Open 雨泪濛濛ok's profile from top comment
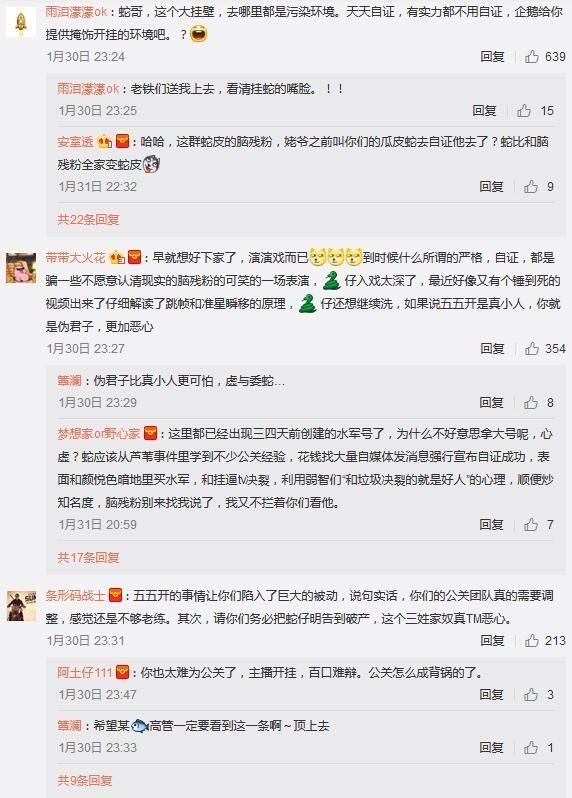Image resolution: width=572 pixels, height=798 pixels. point(76,12)
